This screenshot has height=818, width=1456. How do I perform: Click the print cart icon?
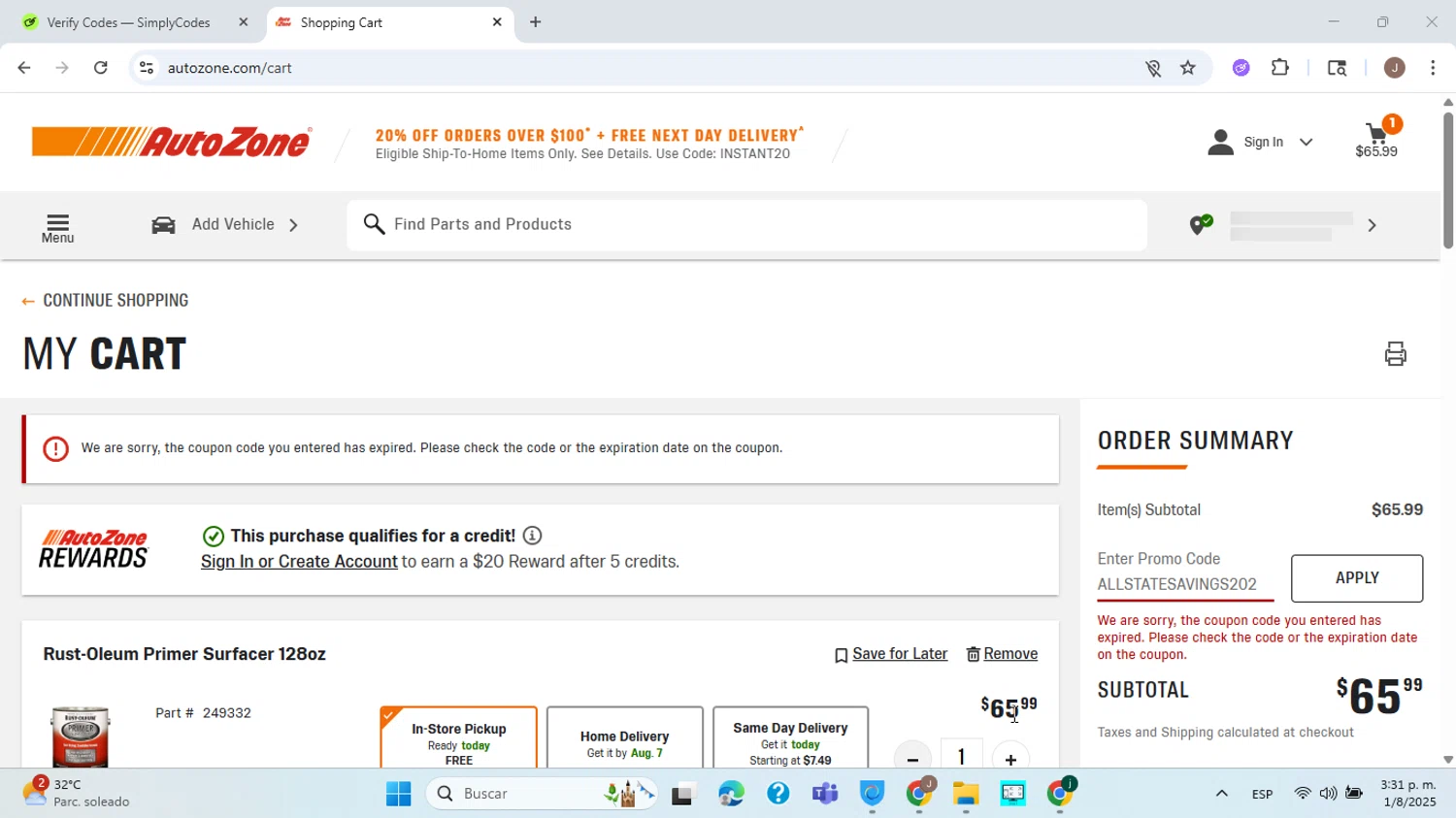pos(1396,354)
